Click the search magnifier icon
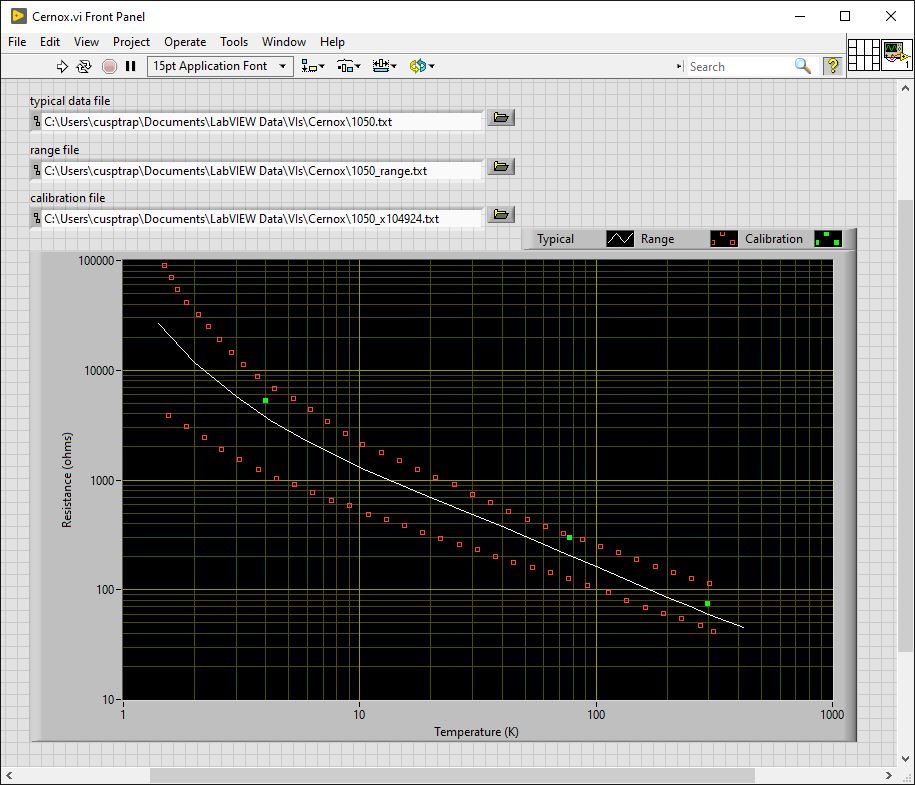Screen dimensions: 915x785 point(802,66)
